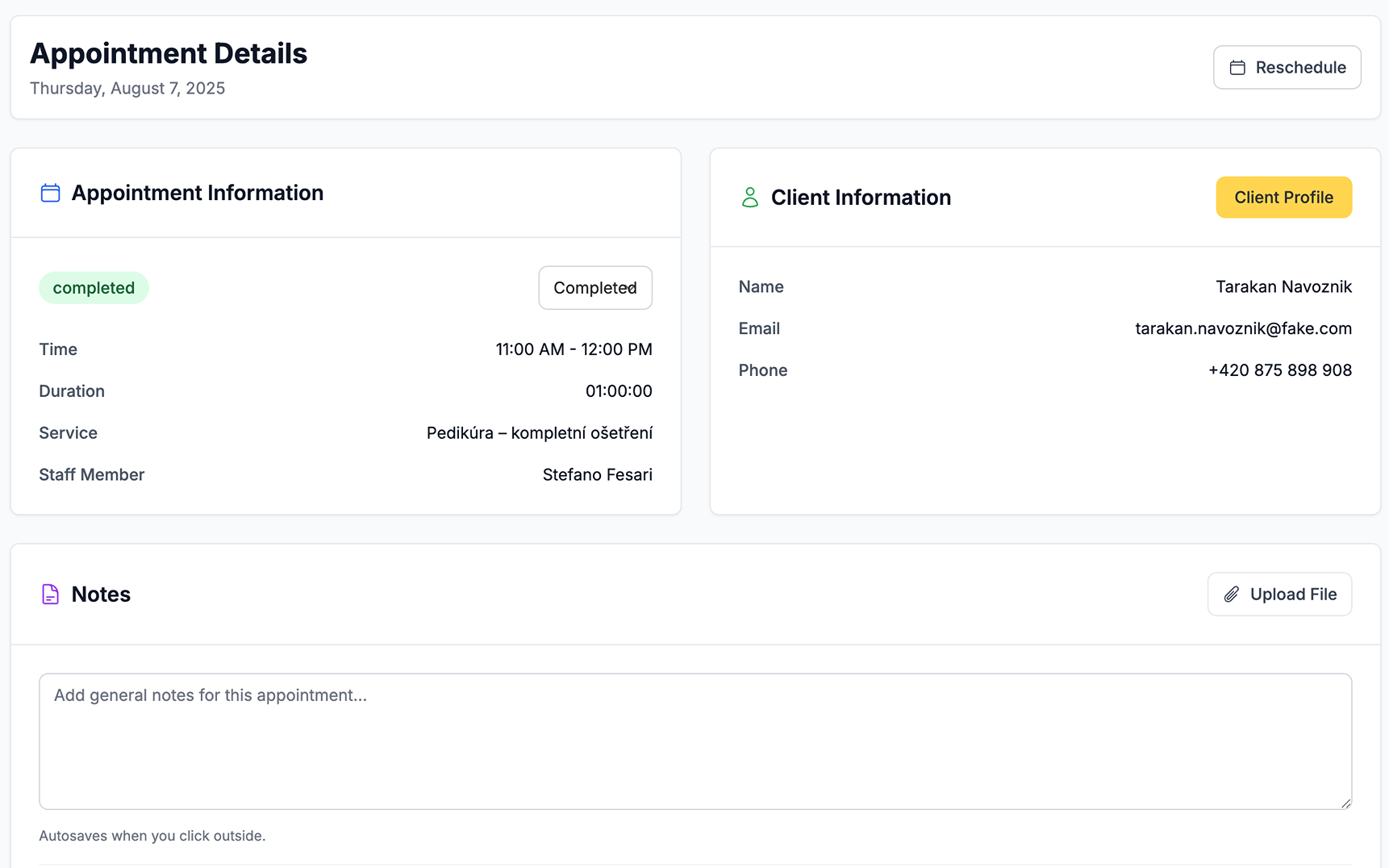
Task: Select the client email tarakan.navoznik@fake.com
Action: pyautogui.click(x=1243, y=328)
